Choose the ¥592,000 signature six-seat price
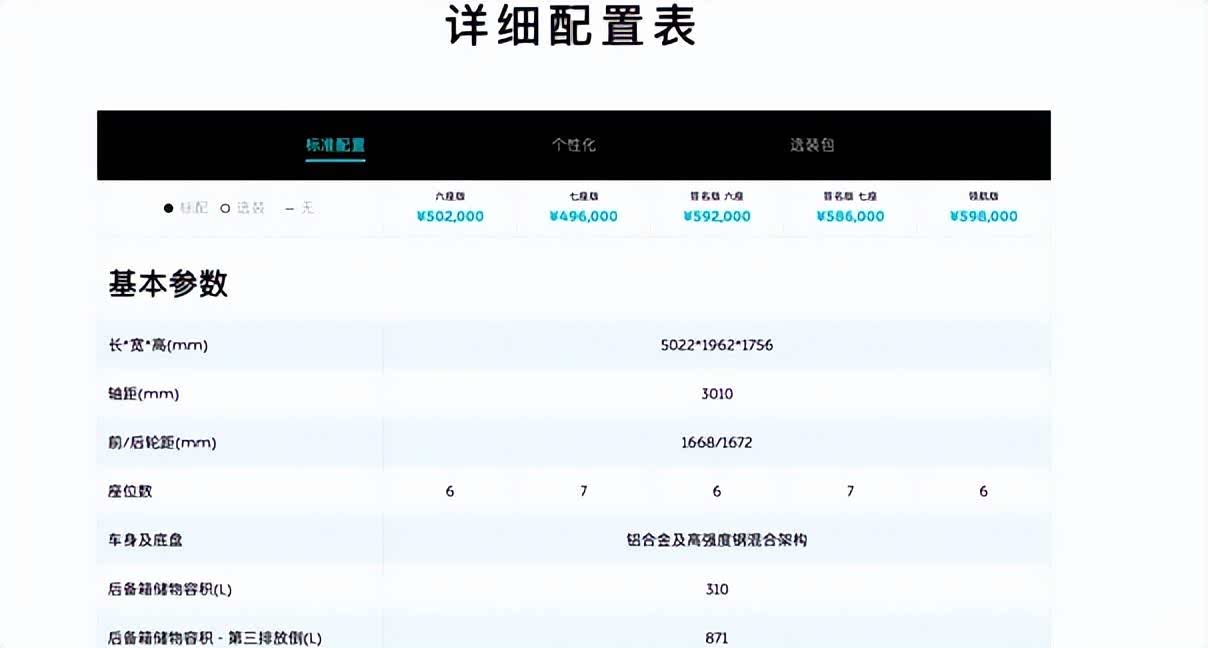Image resolution: width=1208 pixels, height=648 pixels. tap(717, 216)
